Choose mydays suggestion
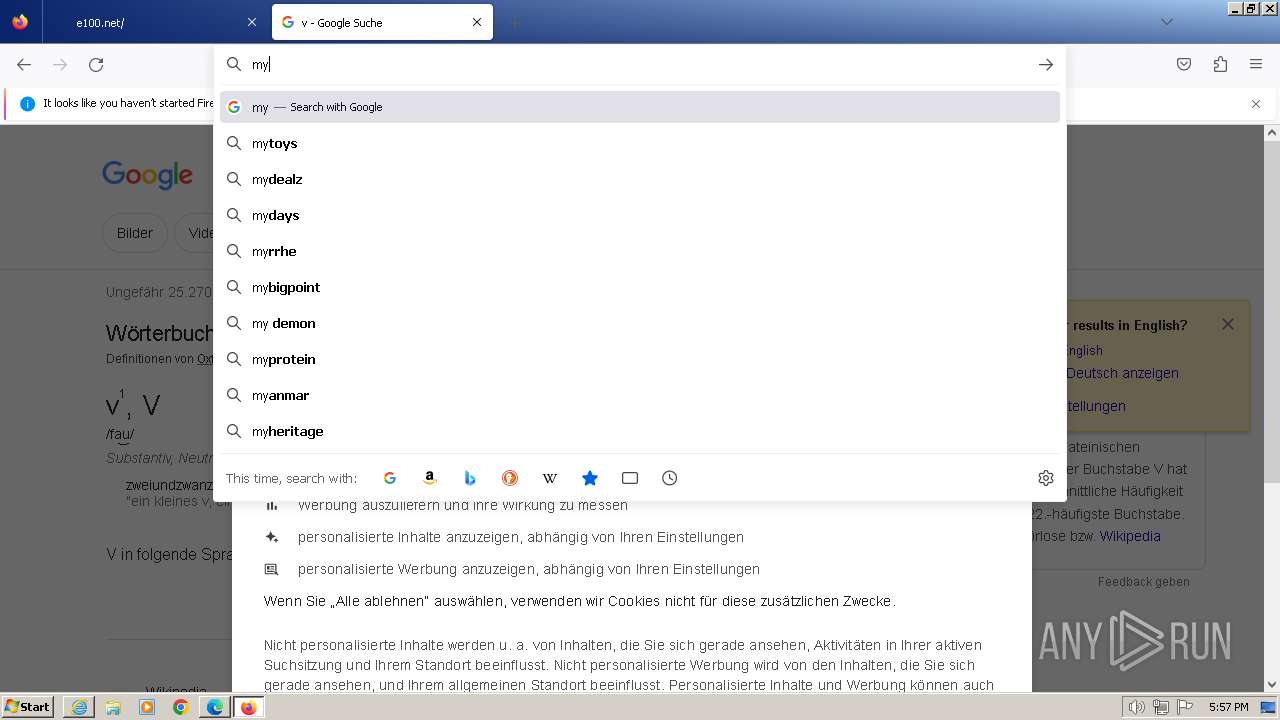Screen dimensions: 1280x720 tap(640, 215)
